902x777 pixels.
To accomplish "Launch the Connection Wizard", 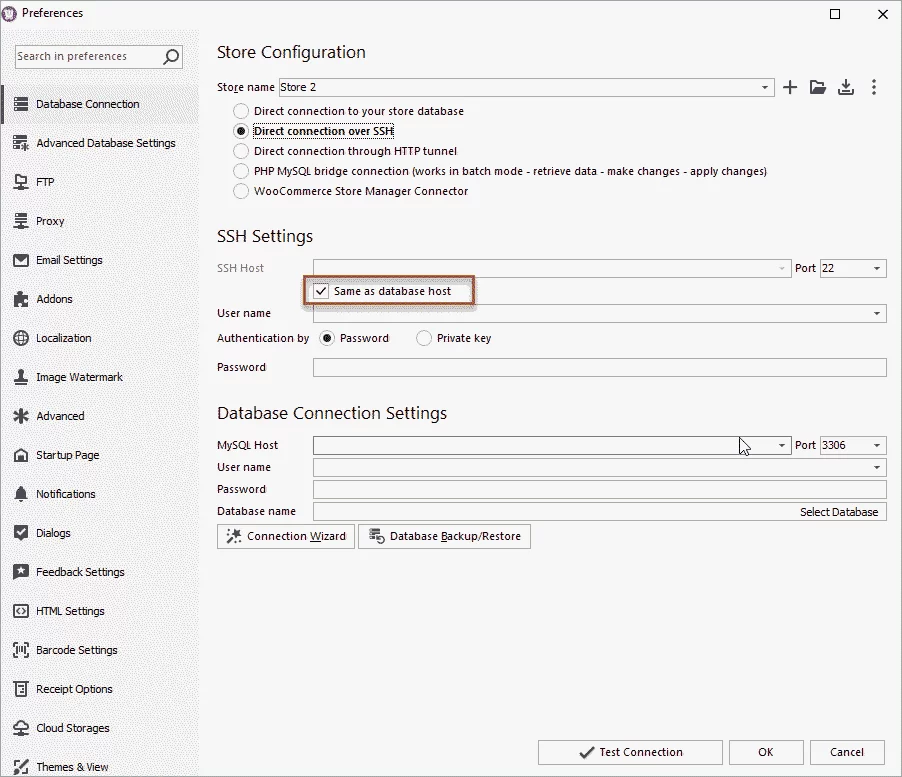I will pyautogui.click(x=285, y=536).
